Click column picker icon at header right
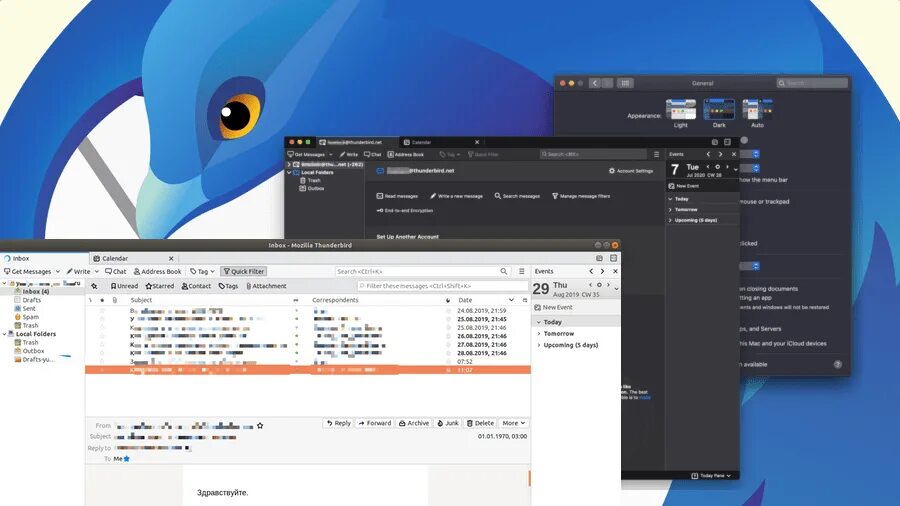 [525, 300]
